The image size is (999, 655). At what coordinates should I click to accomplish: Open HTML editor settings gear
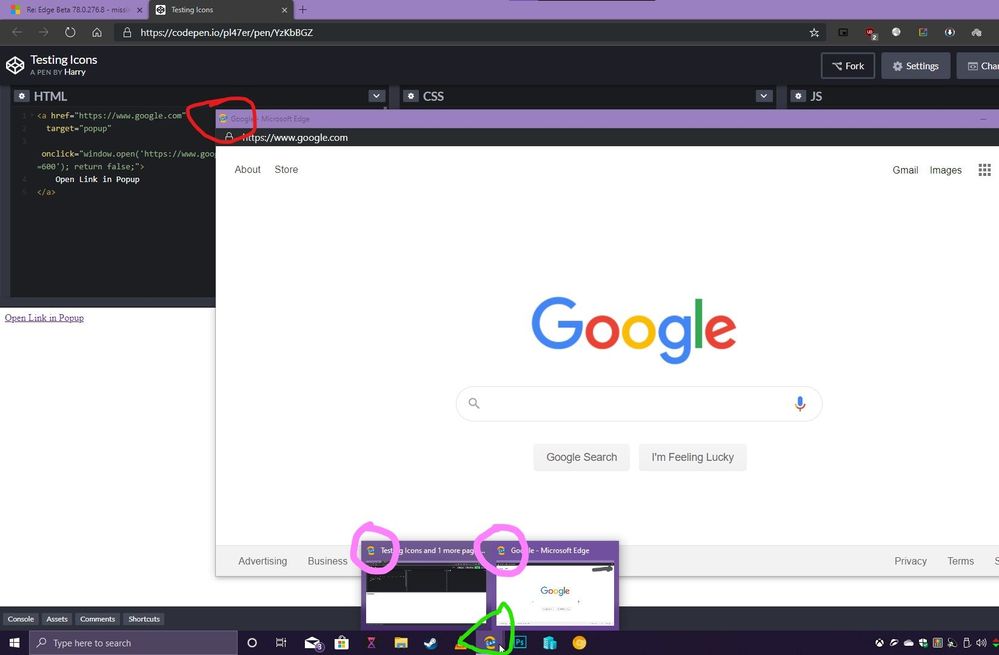pos(22,96)
